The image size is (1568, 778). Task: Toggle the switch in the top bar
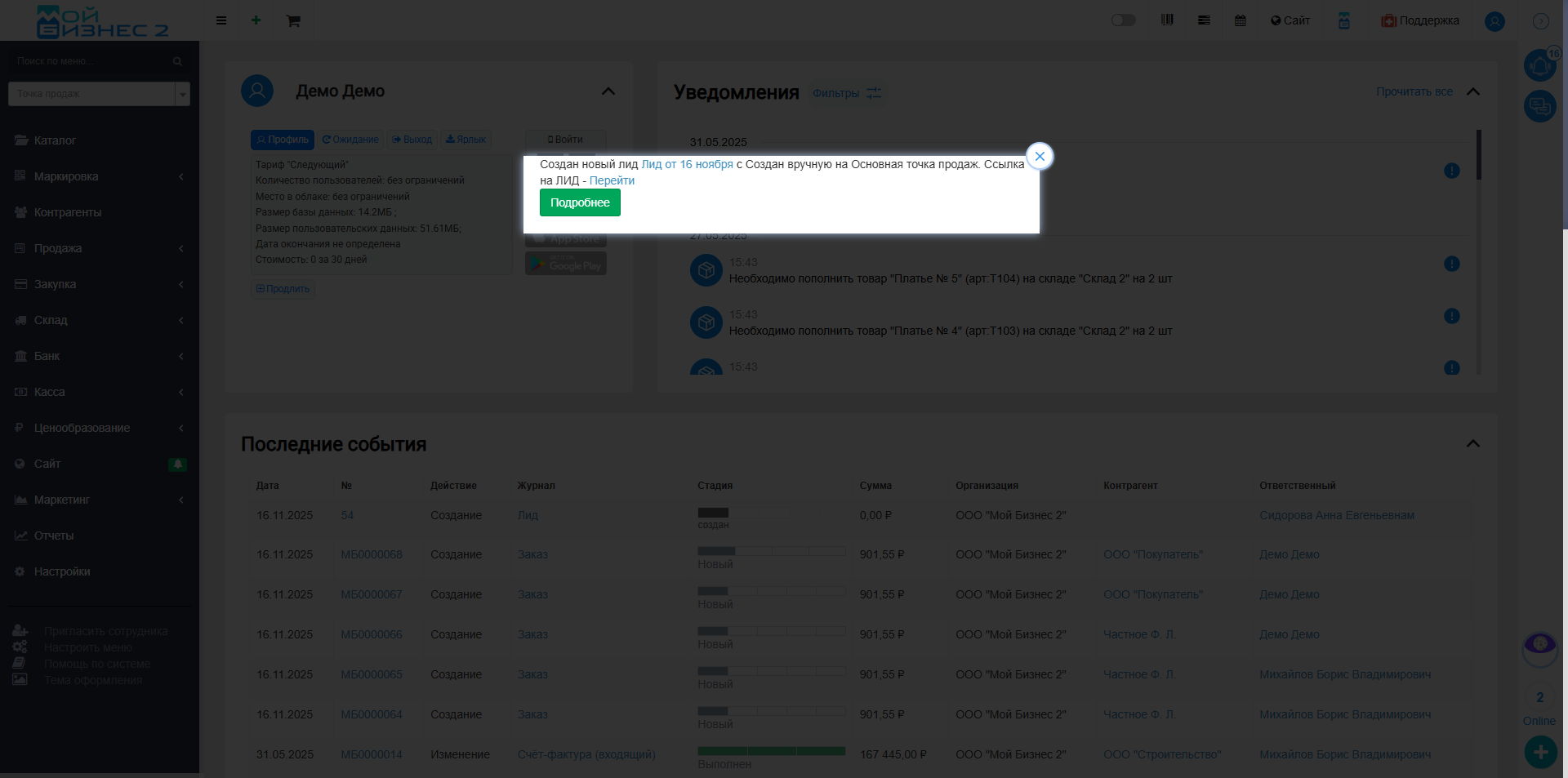point(1123,20)
